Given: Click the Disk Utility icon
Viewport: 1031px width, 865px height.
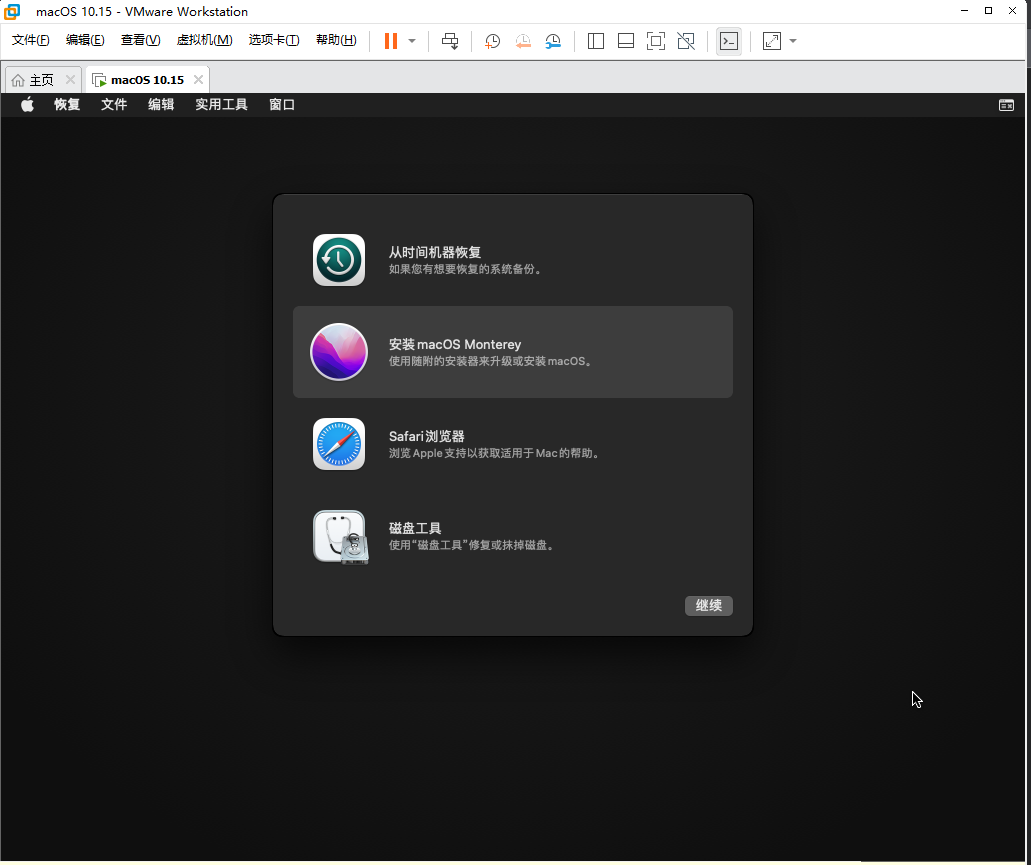Looking at the screenshot, I should coord(341,537).
